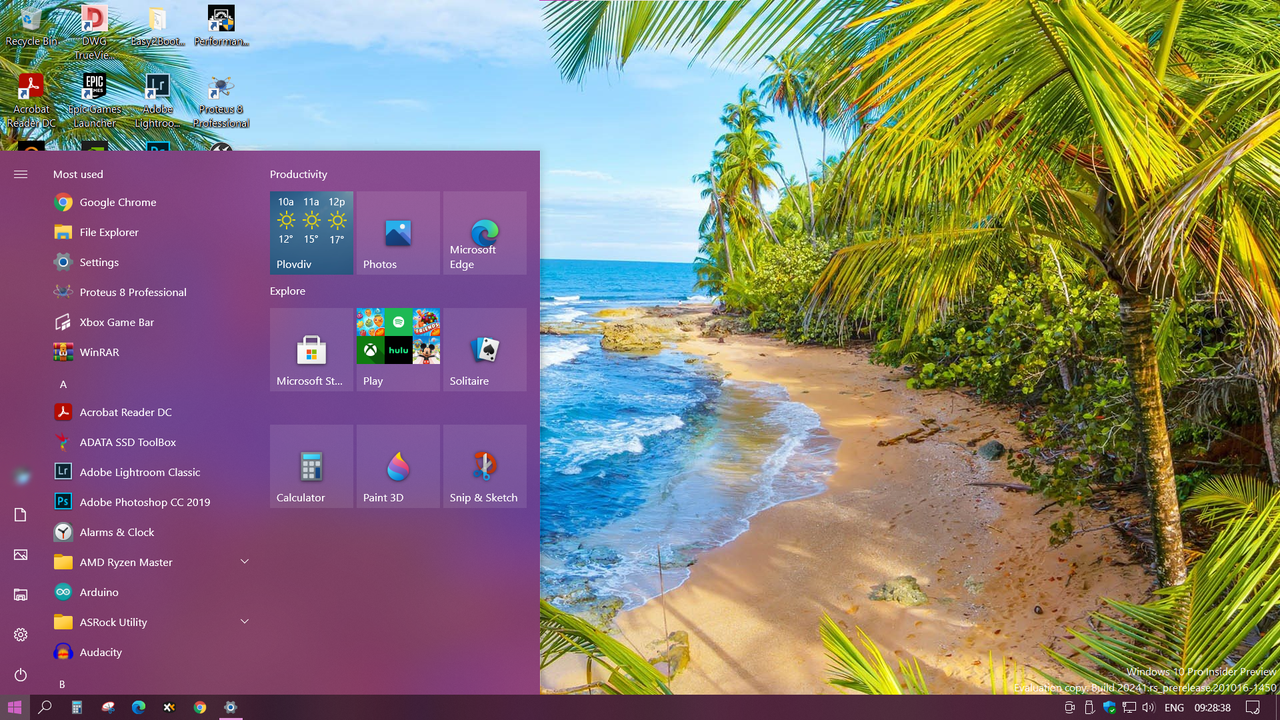Open Audacity from the app list
This screenshot has height=720, width=1280.
tap(150, 652)
